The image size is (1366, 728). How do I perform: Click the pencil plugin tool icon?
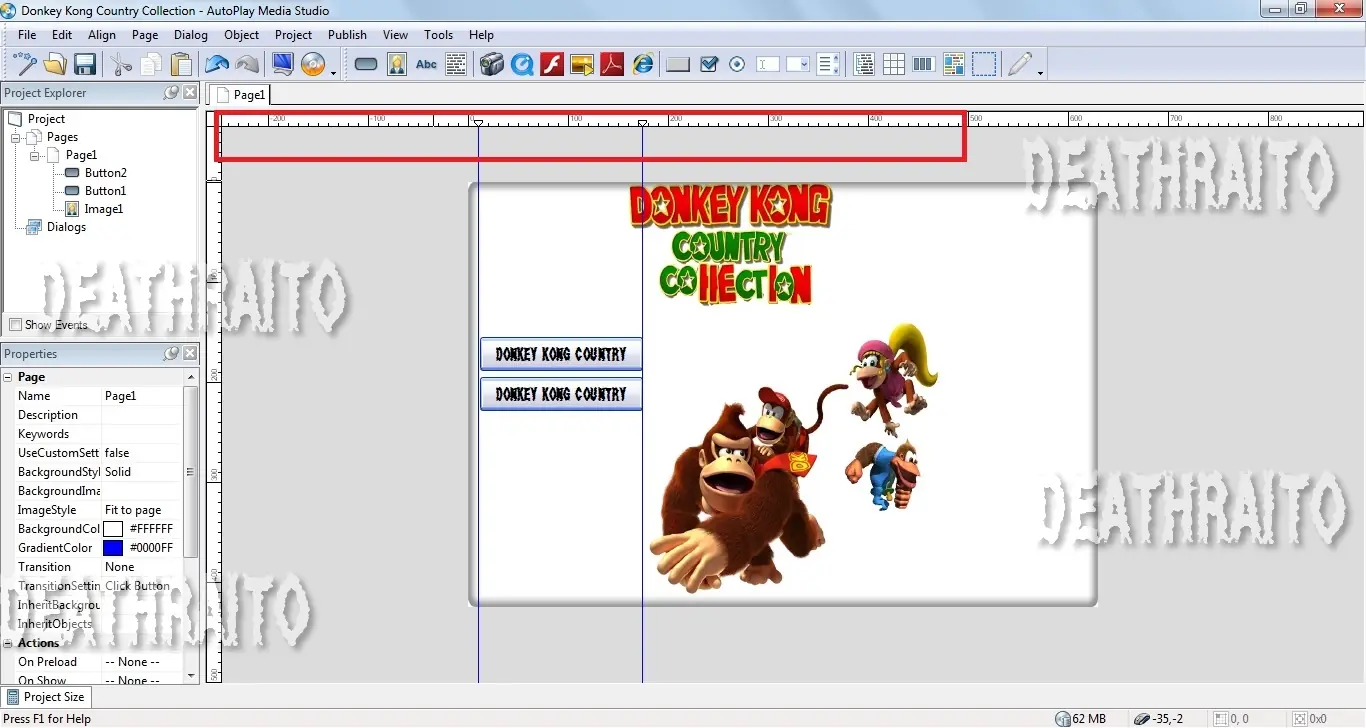click(1019, 64)
